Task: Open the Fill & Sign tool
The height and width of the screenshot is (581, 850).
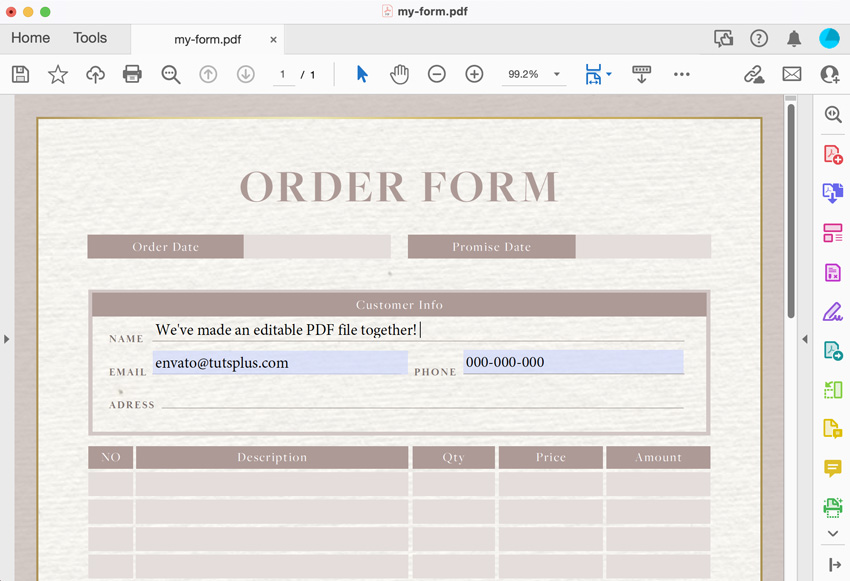Action: [x=832, y=311]
